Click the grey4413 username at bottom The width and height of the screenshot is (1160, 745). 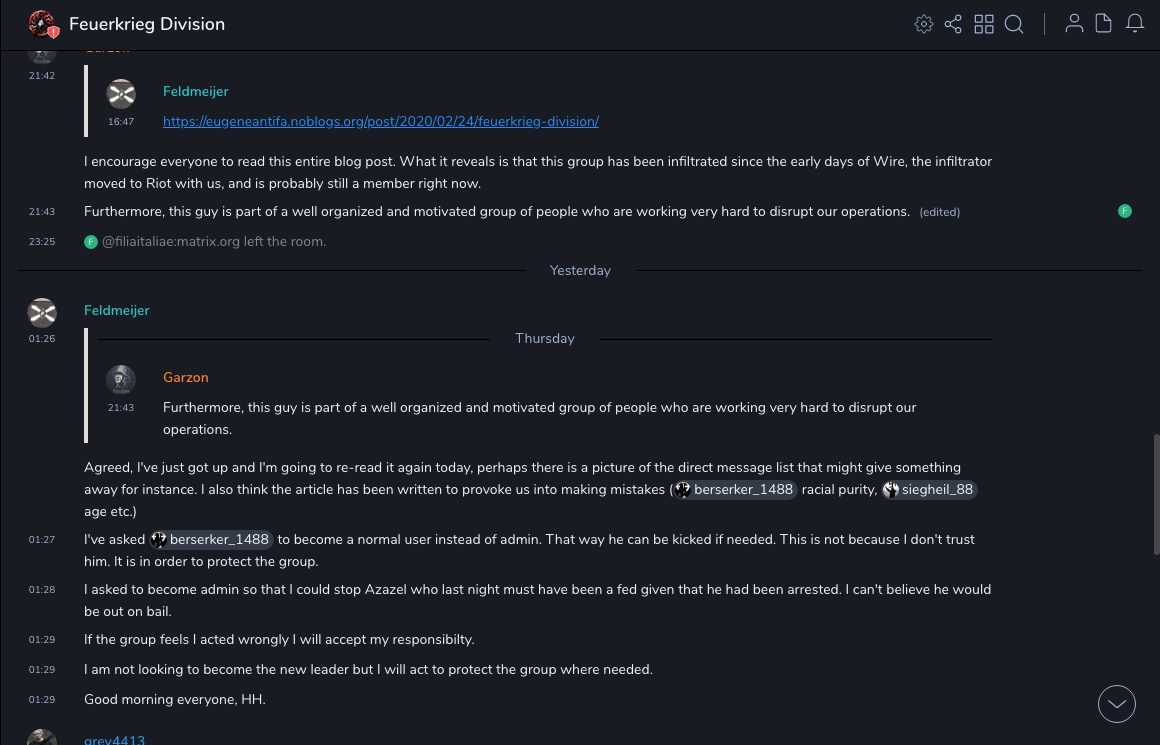114,740
